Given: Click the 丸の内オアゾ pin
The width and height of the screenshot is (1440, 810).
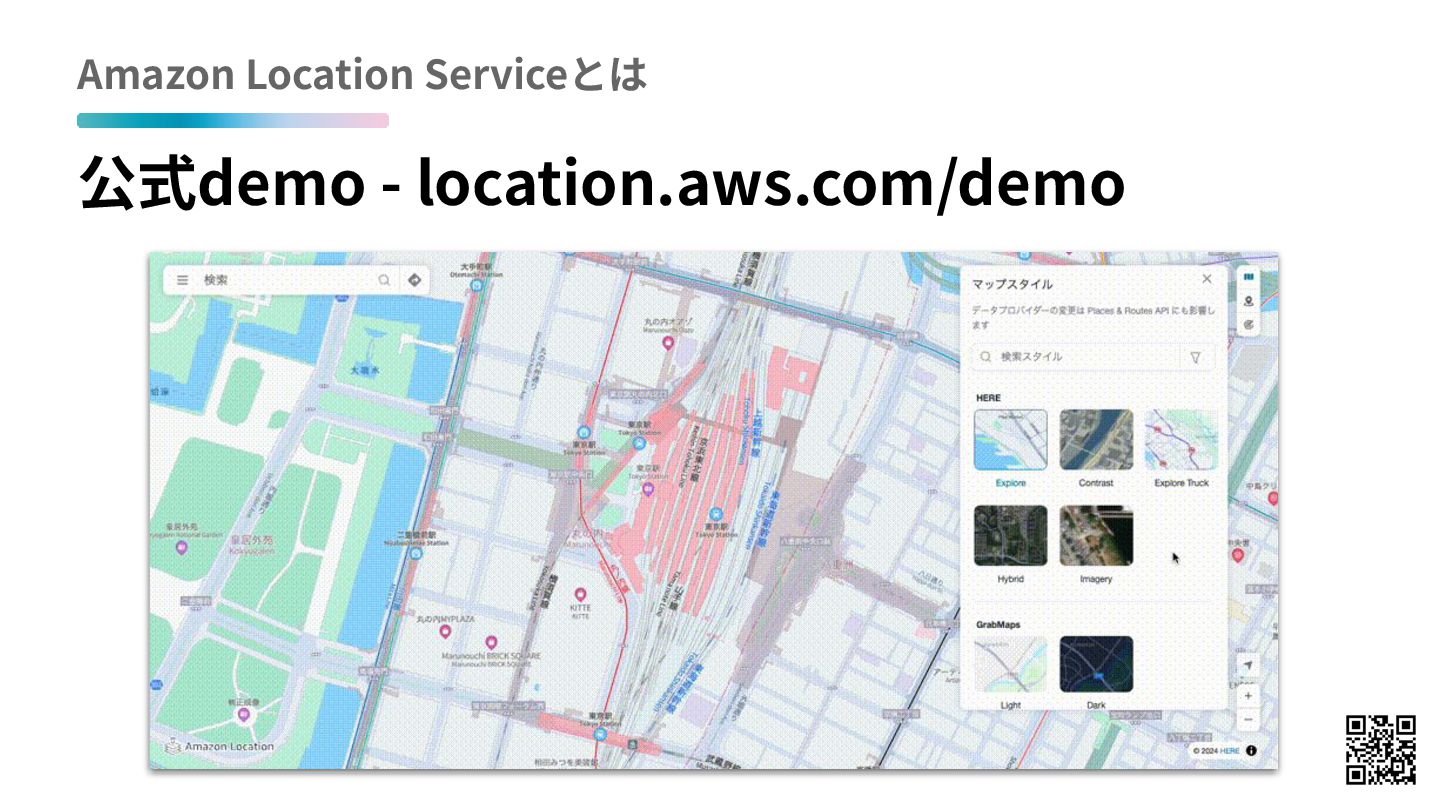Looking at the screenshot, I should [669, 343].
